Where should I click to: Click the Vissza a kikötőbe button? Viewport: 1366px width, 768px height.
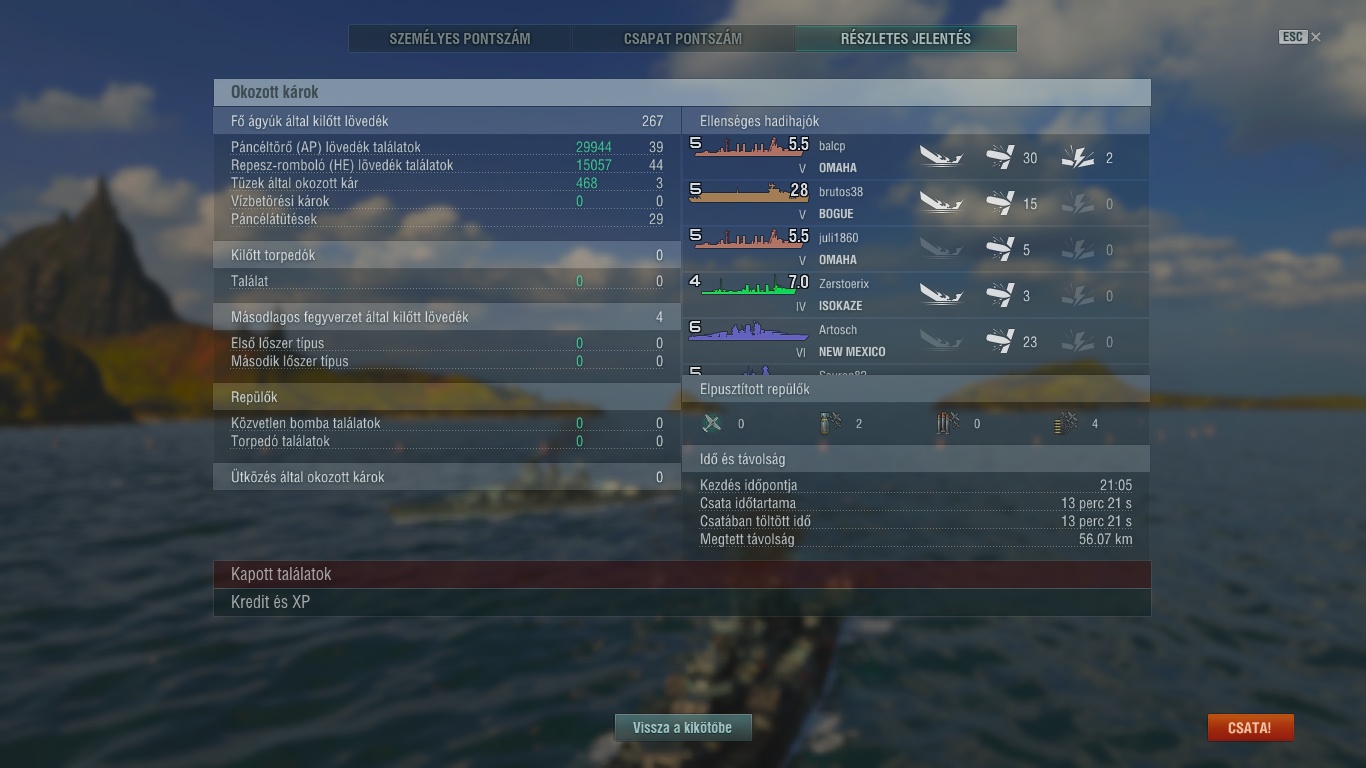click(x=682, y=728)
